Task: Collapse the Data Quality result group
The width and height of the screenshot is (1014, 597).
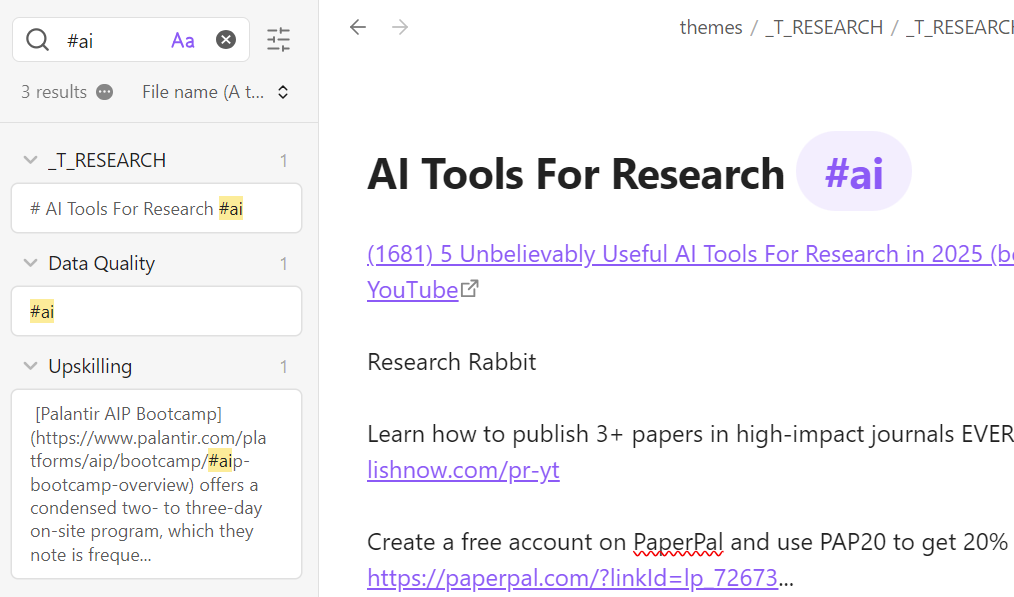Action: click(x=30, y=264)
